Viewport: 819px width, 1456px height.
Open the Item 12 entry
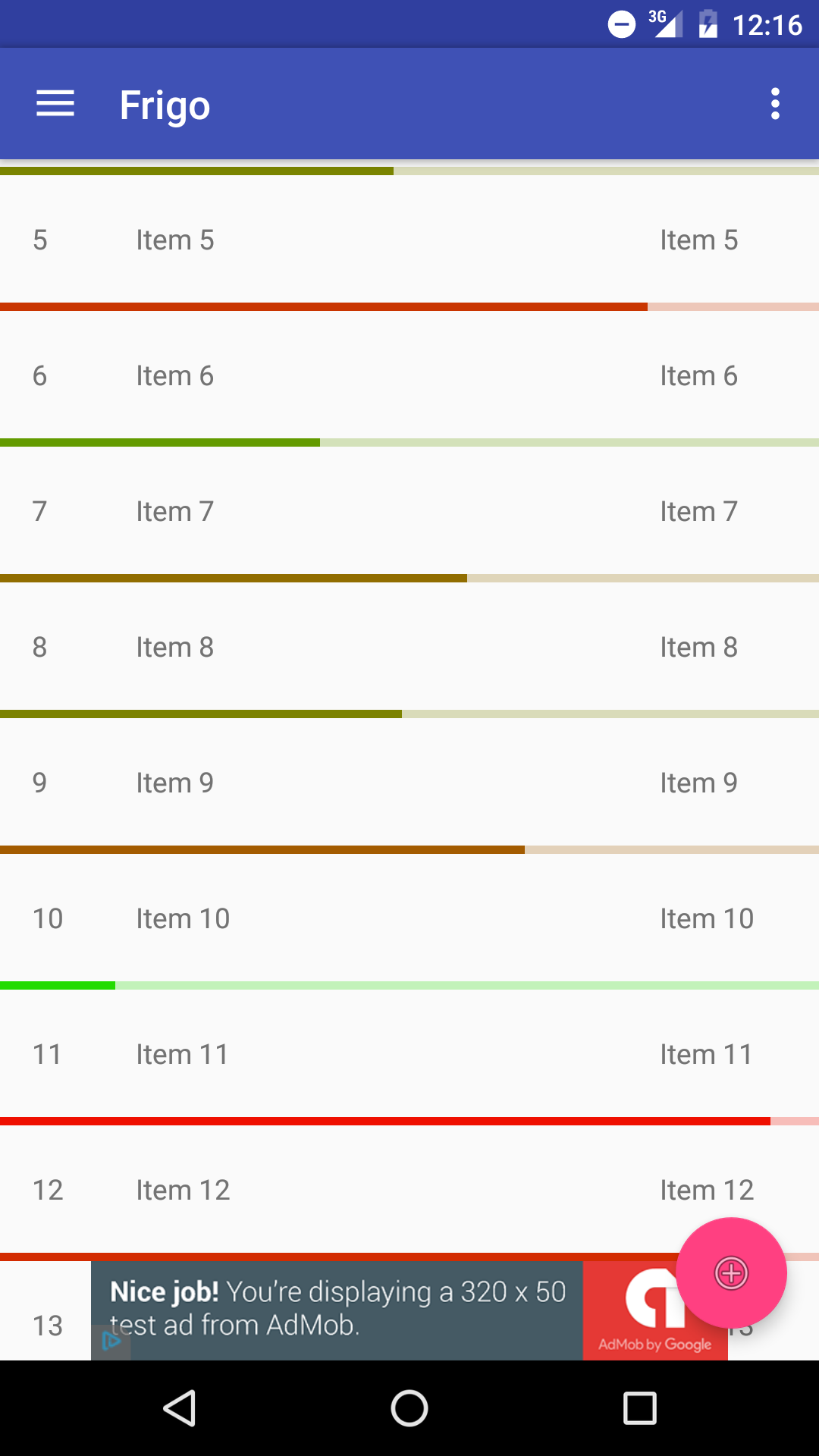(409, 1191)
